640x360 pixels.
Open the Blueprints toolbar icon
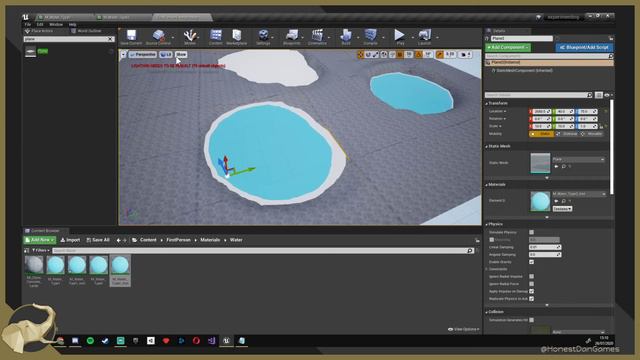click(x=292, y=37)
